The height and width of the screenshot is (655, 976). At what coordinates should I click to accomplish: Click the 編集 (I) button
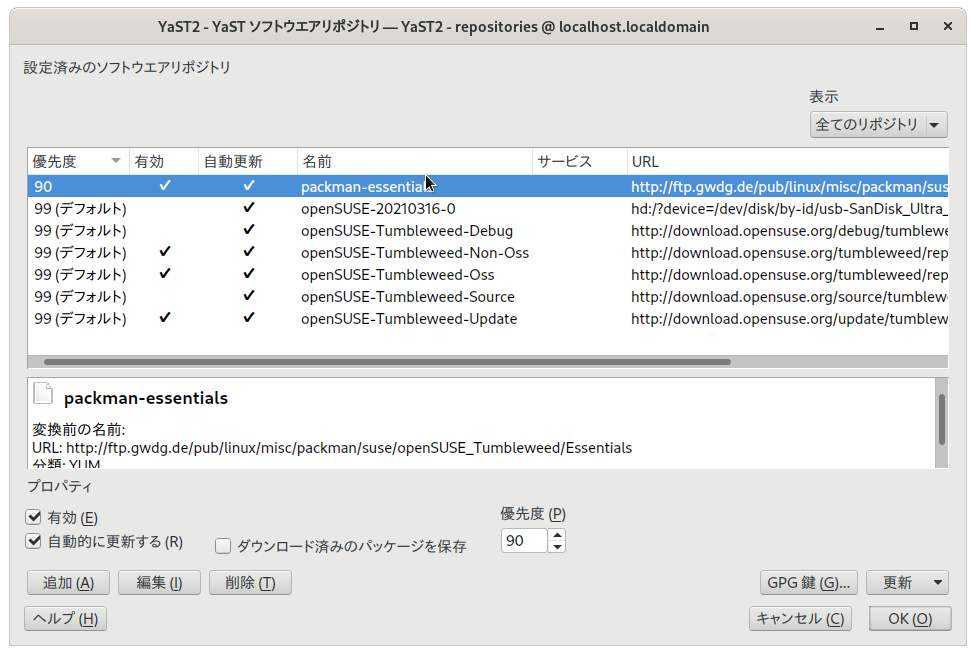[159, 583]
